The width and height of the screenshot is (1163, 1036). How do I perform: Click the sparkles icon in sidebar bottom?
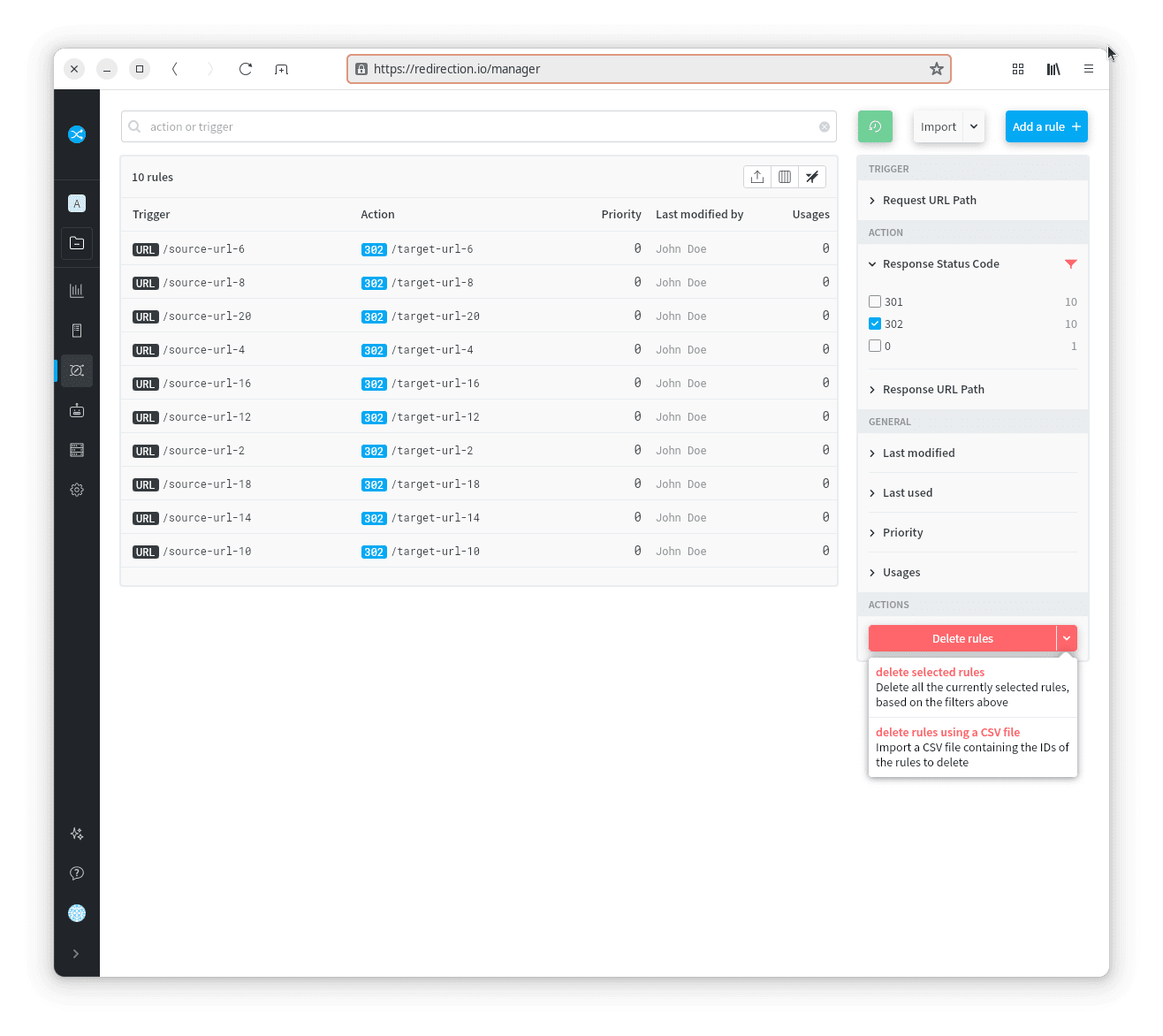click(77, 834)
